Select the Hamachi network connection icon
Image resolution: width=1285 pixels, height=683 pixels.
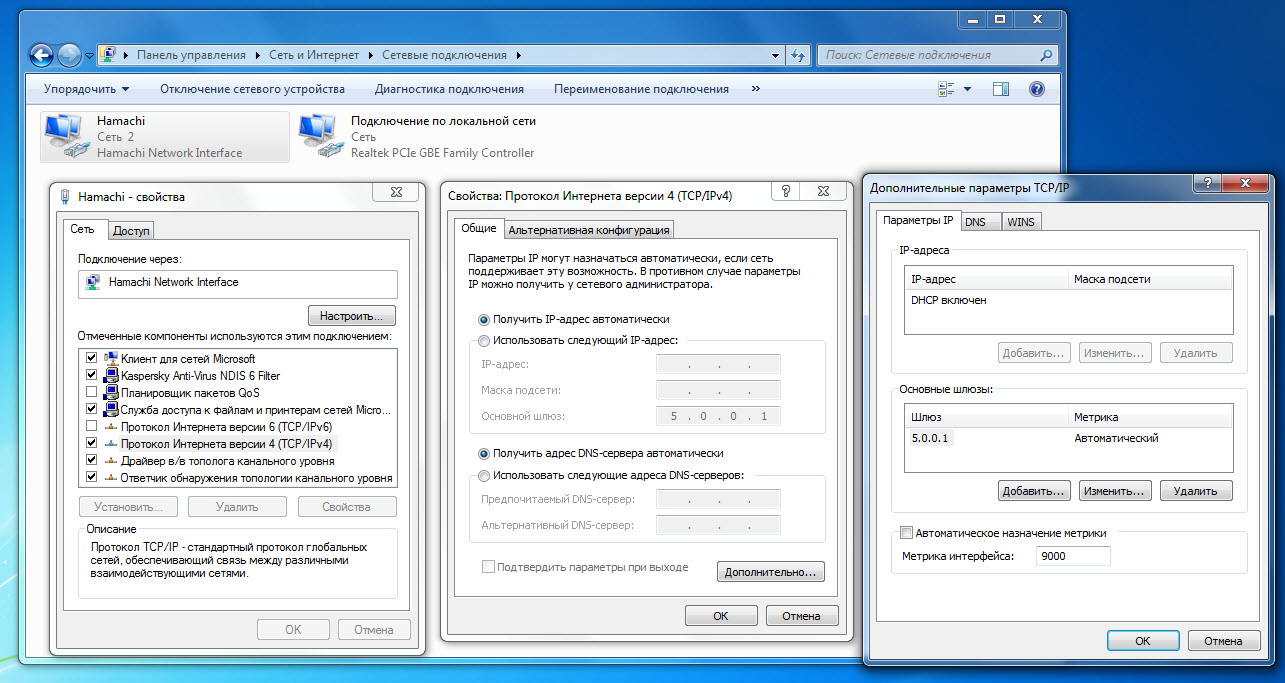pyautogui.click(x=64, y=137)
